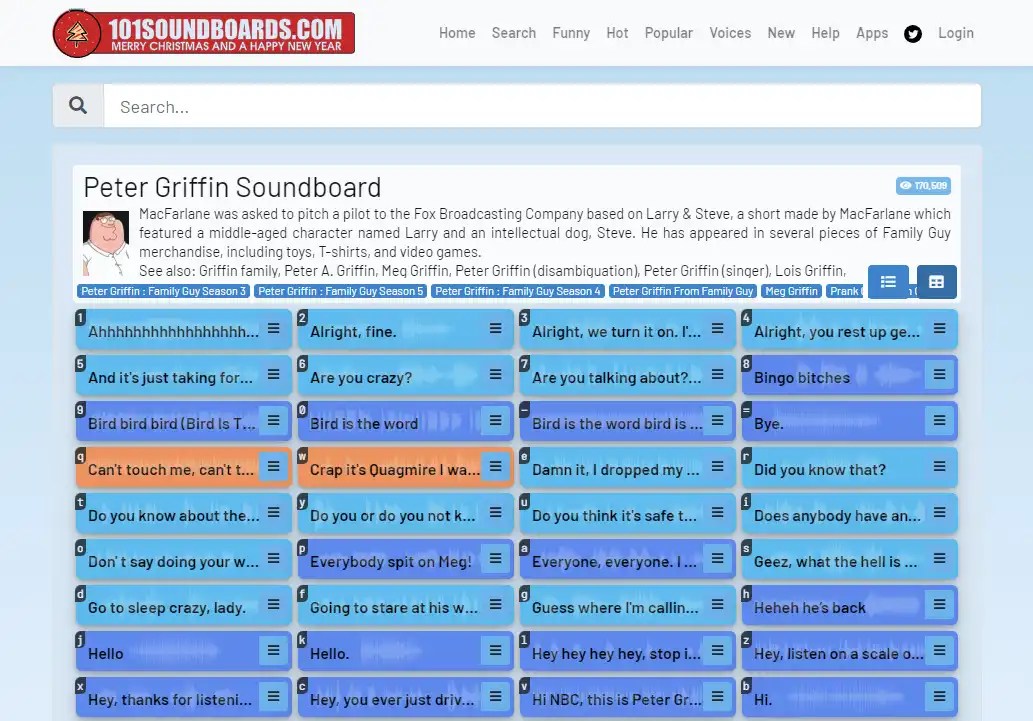Open the Popular menu item
The image size is (1033, 721).
coord(668,33)
